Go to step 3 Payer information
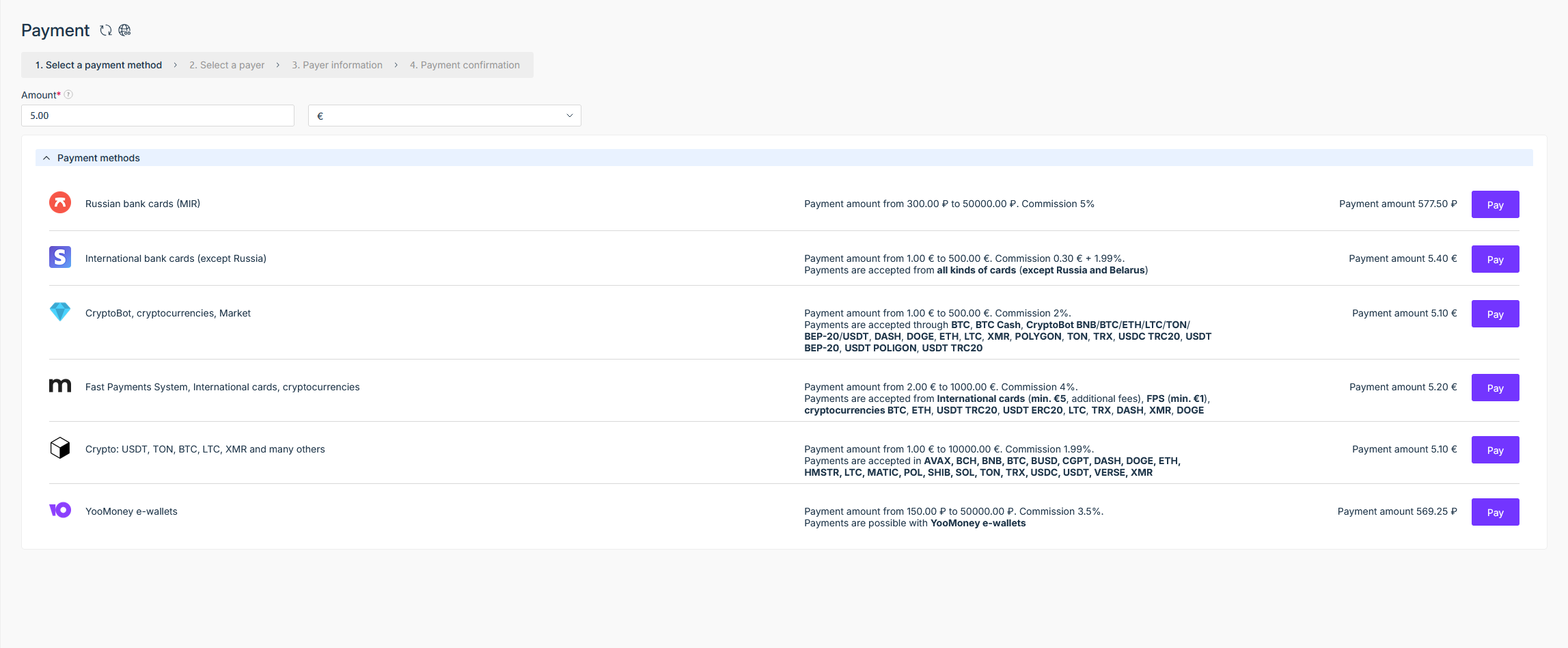Screen dimensions: 1568x648 [x=338, y=65]
